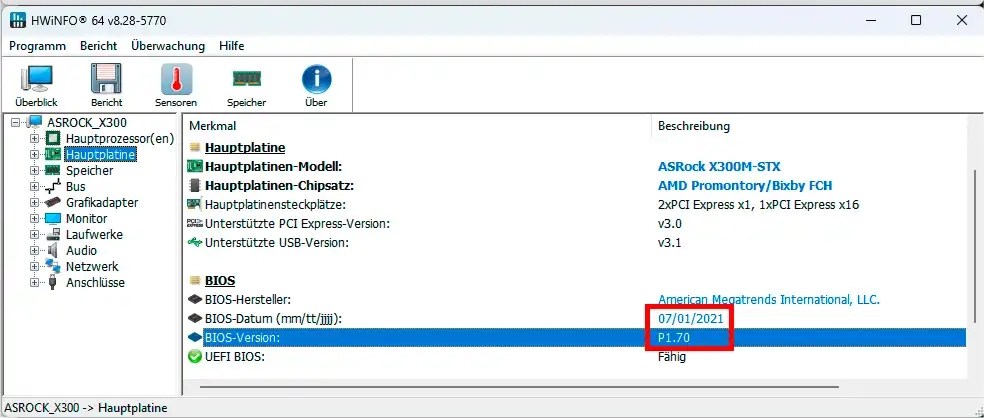Select Grafikadapter in the tree
Screen dimensions: 984x418
102,203
